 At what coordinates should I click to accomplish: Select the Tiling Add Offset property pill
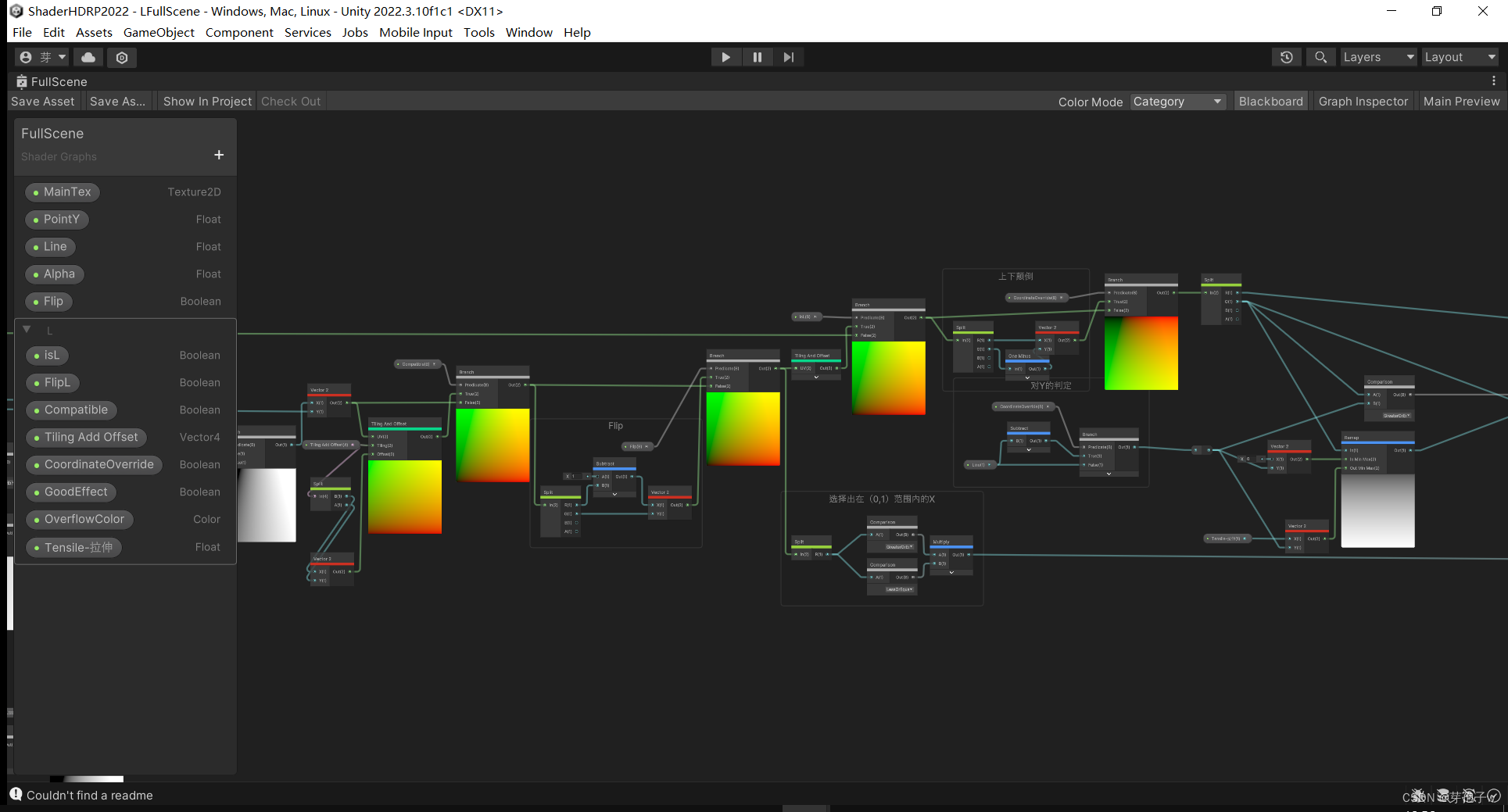87,437
